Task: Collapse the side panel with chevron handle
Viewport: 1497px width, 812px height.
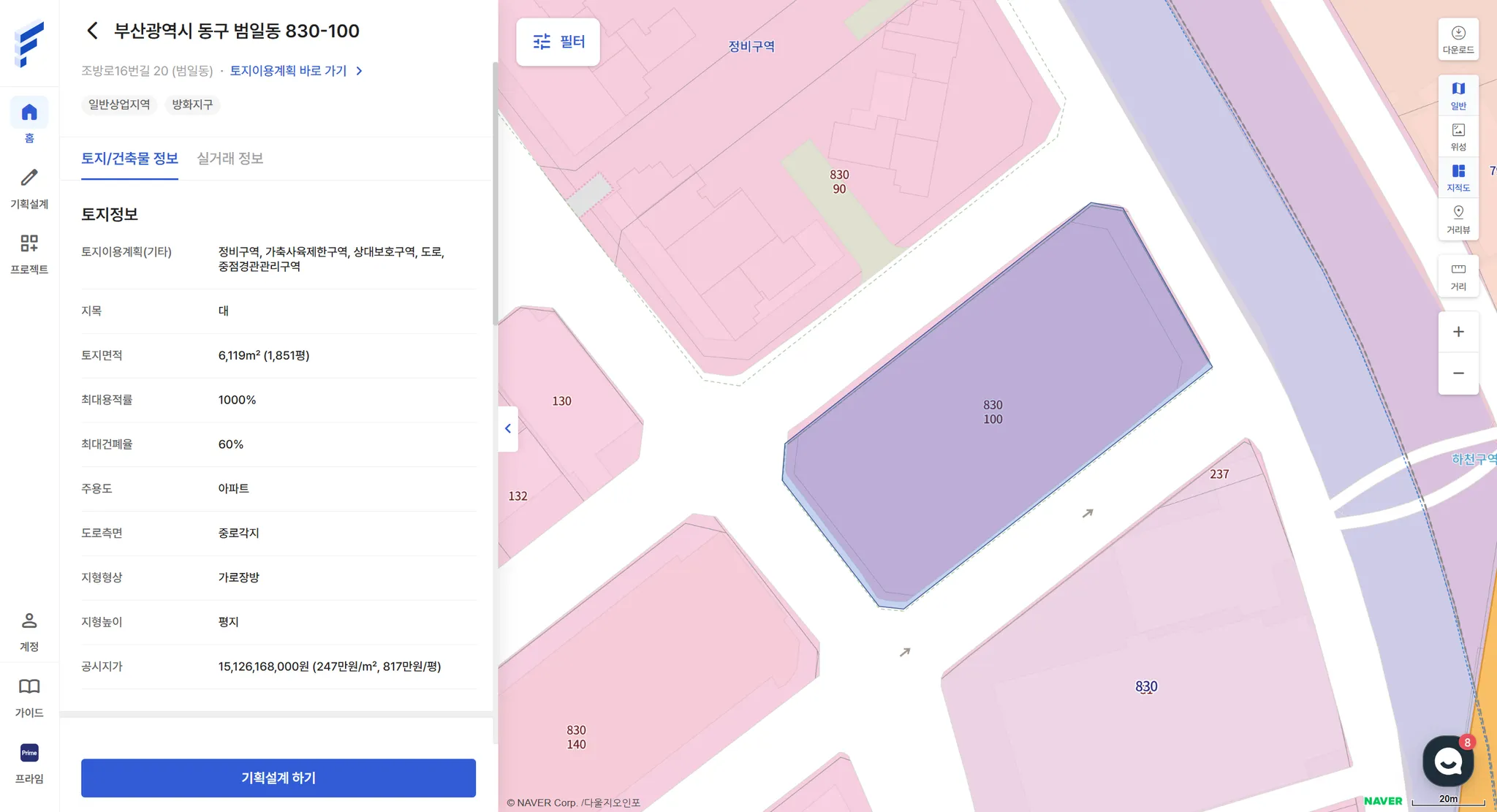Action: coord(508,429)
